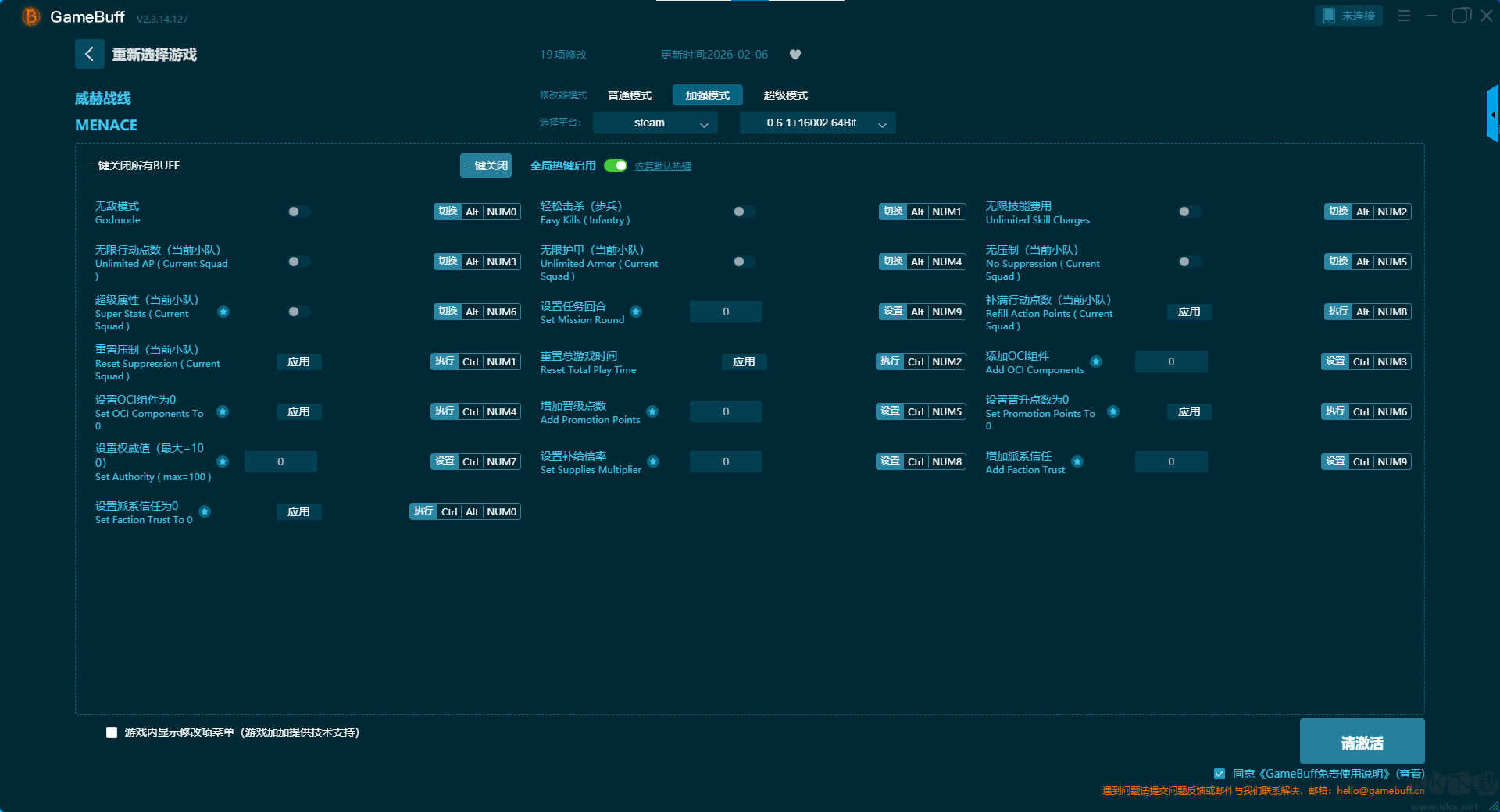Click the MENACE game title

click(106, 125)
